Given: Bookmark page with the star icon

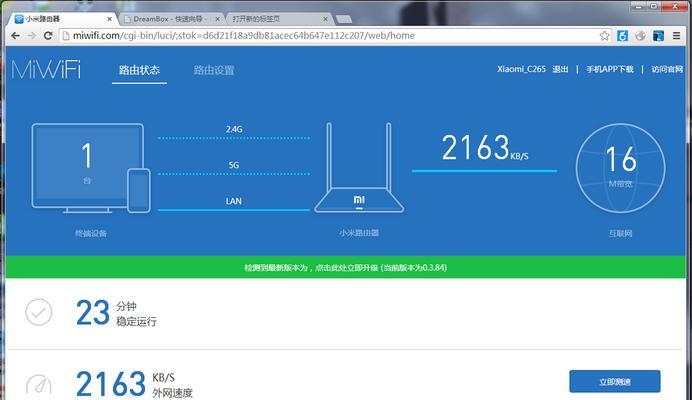Looking at the screenshot, I should pyautogui.click(x=604, y=36).
